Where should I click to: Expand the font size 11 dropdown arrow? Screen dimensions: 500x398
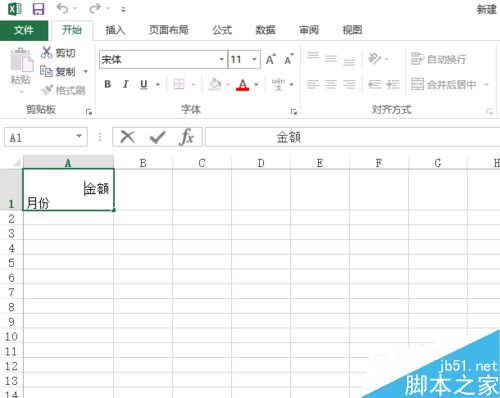click(x=254, y=60)
